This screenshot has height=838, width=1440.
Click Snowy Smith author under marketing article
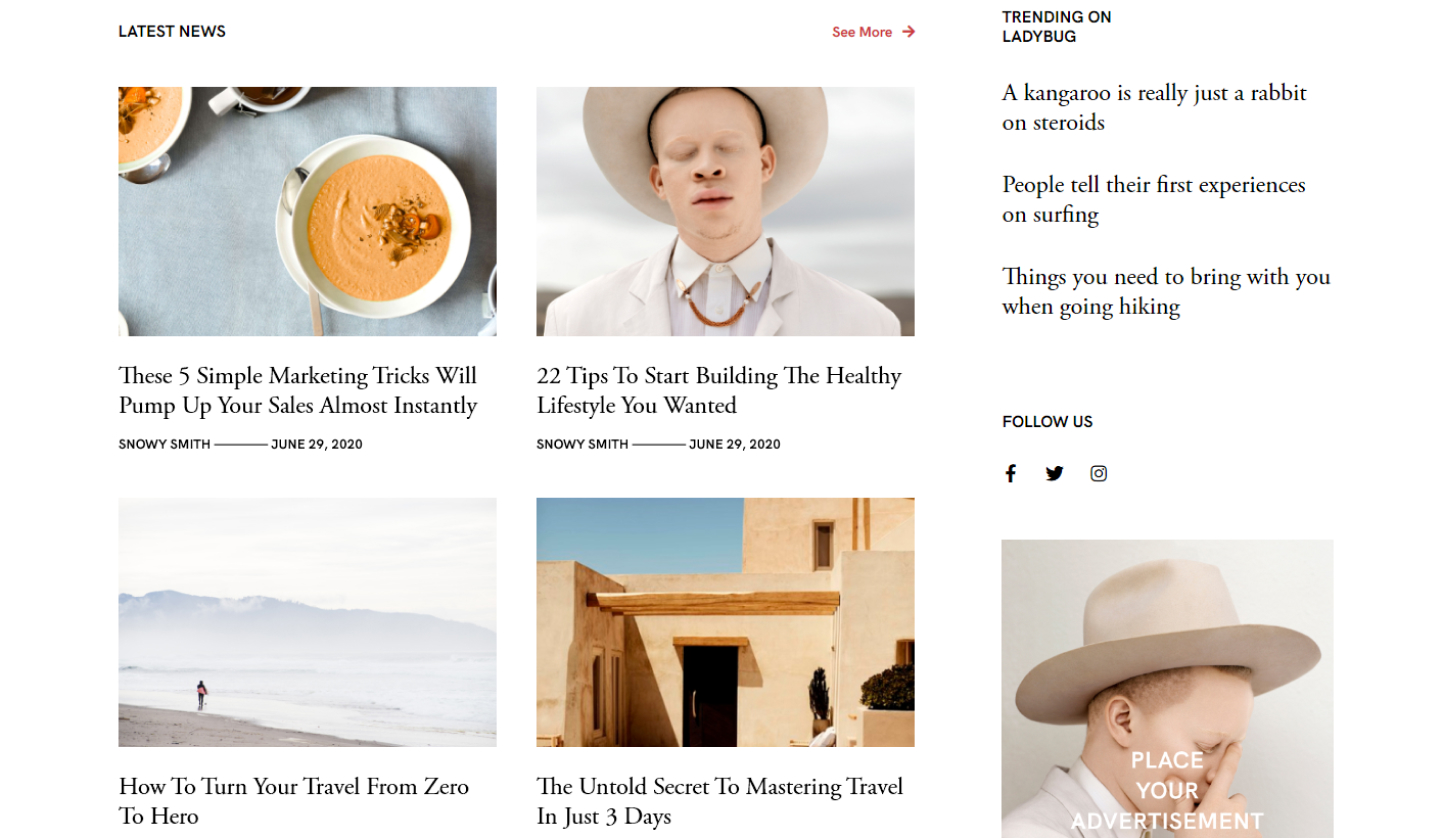pos(164,444)
